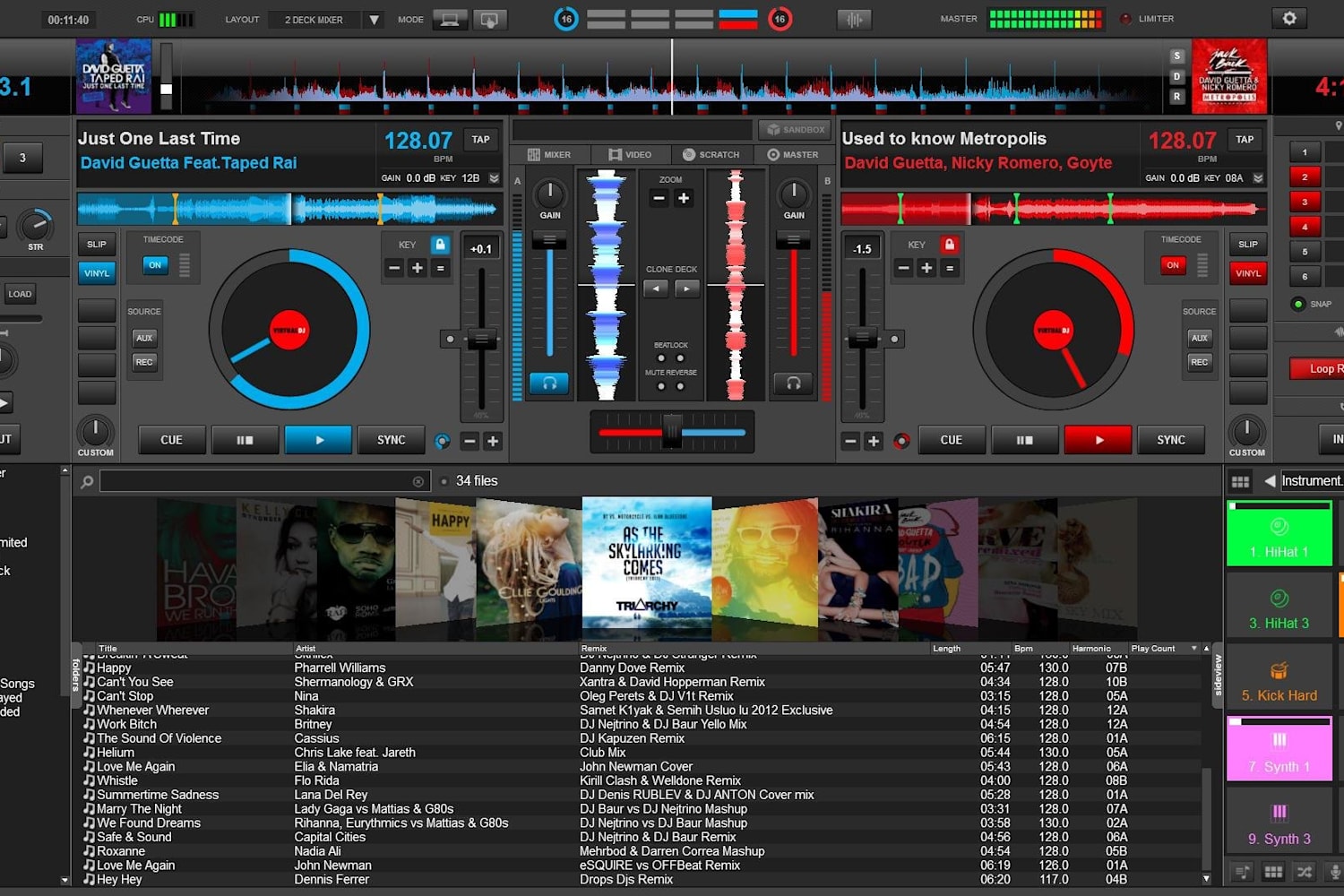Click the bottom sampler grid icon
Image resolution: width=1344 pixels, height=896 pixels.
(1273, 872)
